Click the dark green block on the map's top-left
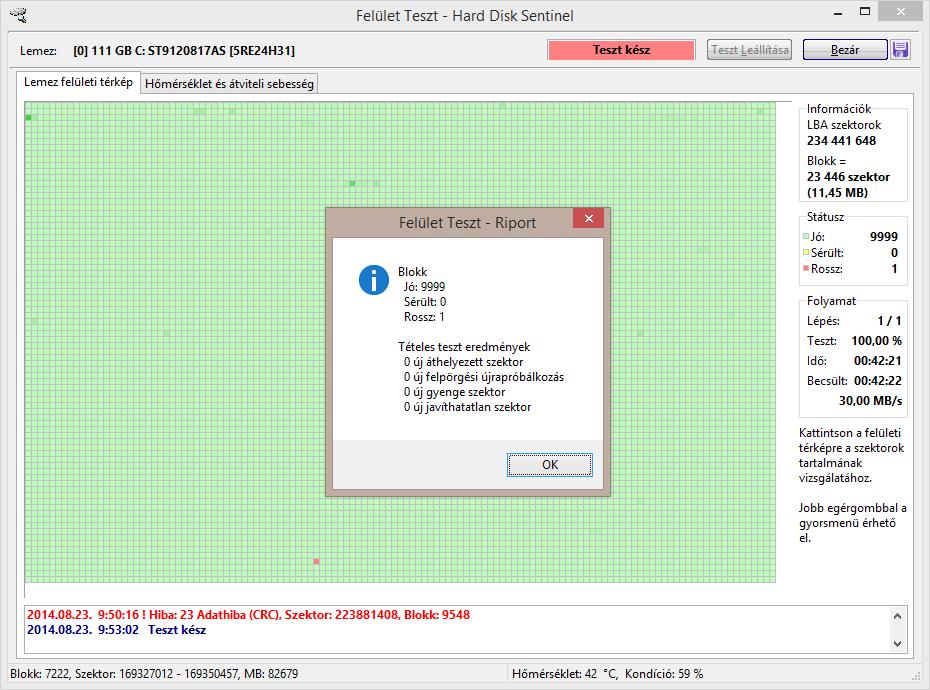This screenshot has width=930, height=690. (x=28, y=117)
